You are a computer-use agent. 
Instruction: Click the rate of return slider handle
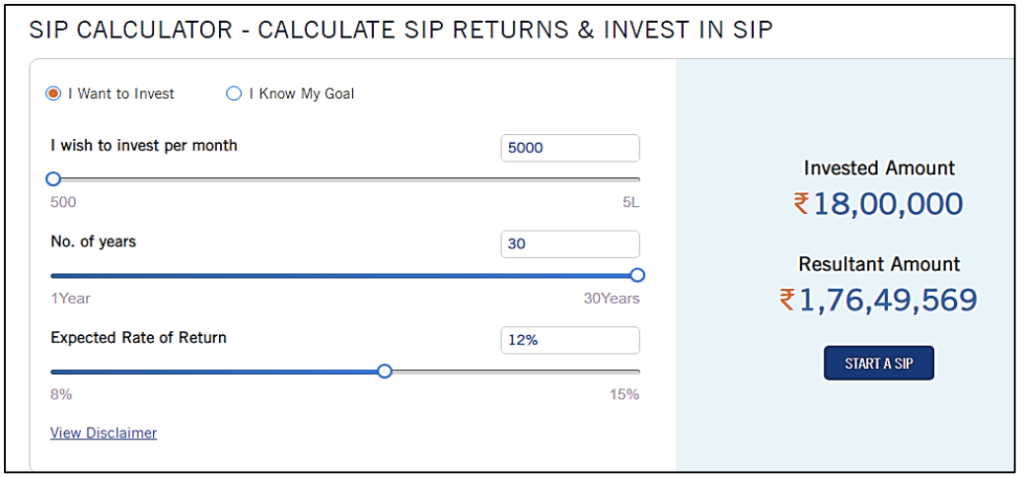click(x=385, y=371)
